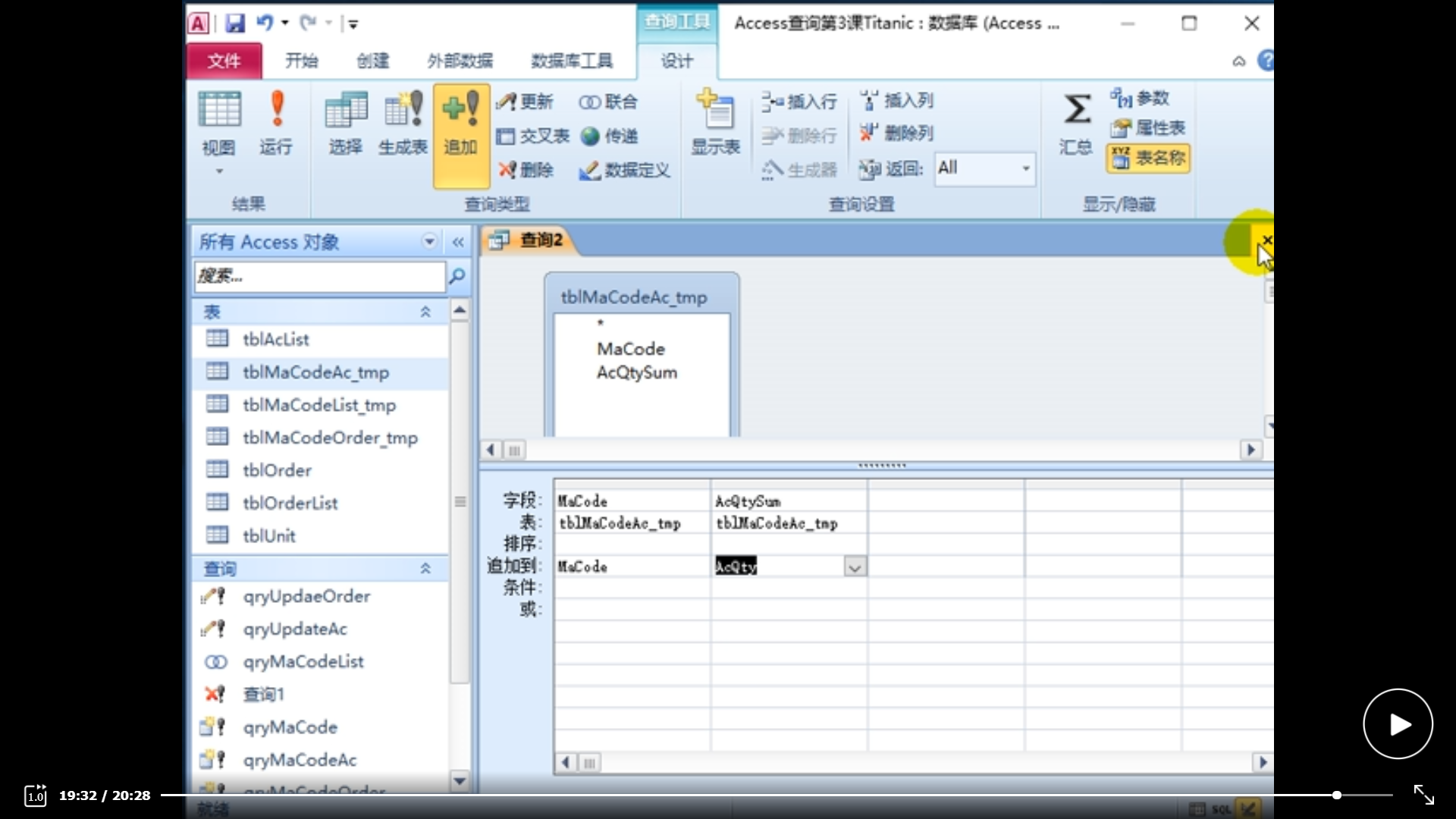Image resolution: width=1456 pixels, height=819 pixels.
Task: Select table tblMaCodeOrder_tmp
Action: [322, 438]
